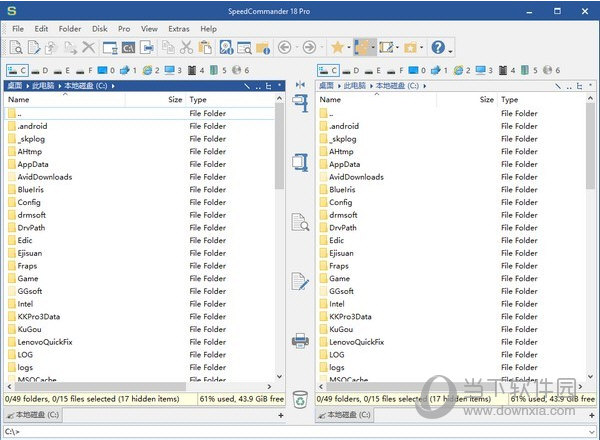Click the copy files icon in middle strip
Viewport: 600px width, 440px height.
(x=300, y=103)
